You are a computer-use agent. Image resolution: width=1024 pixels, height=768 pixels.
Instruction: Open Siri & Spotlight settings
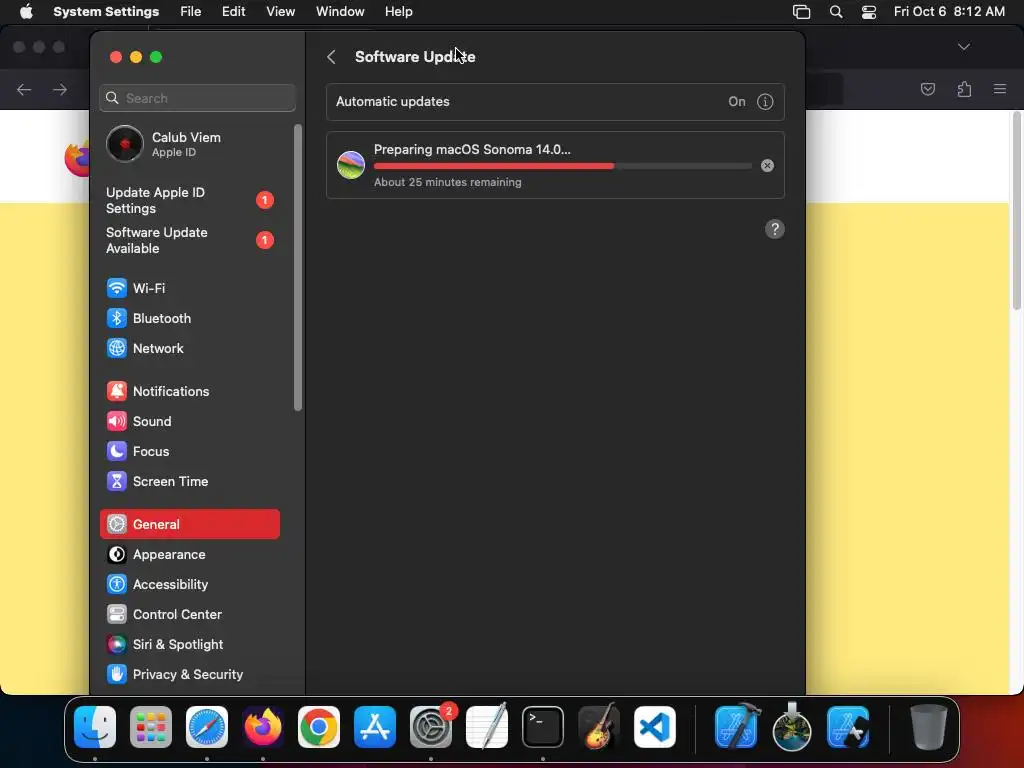pyautogui.click(x=190, y=645)
